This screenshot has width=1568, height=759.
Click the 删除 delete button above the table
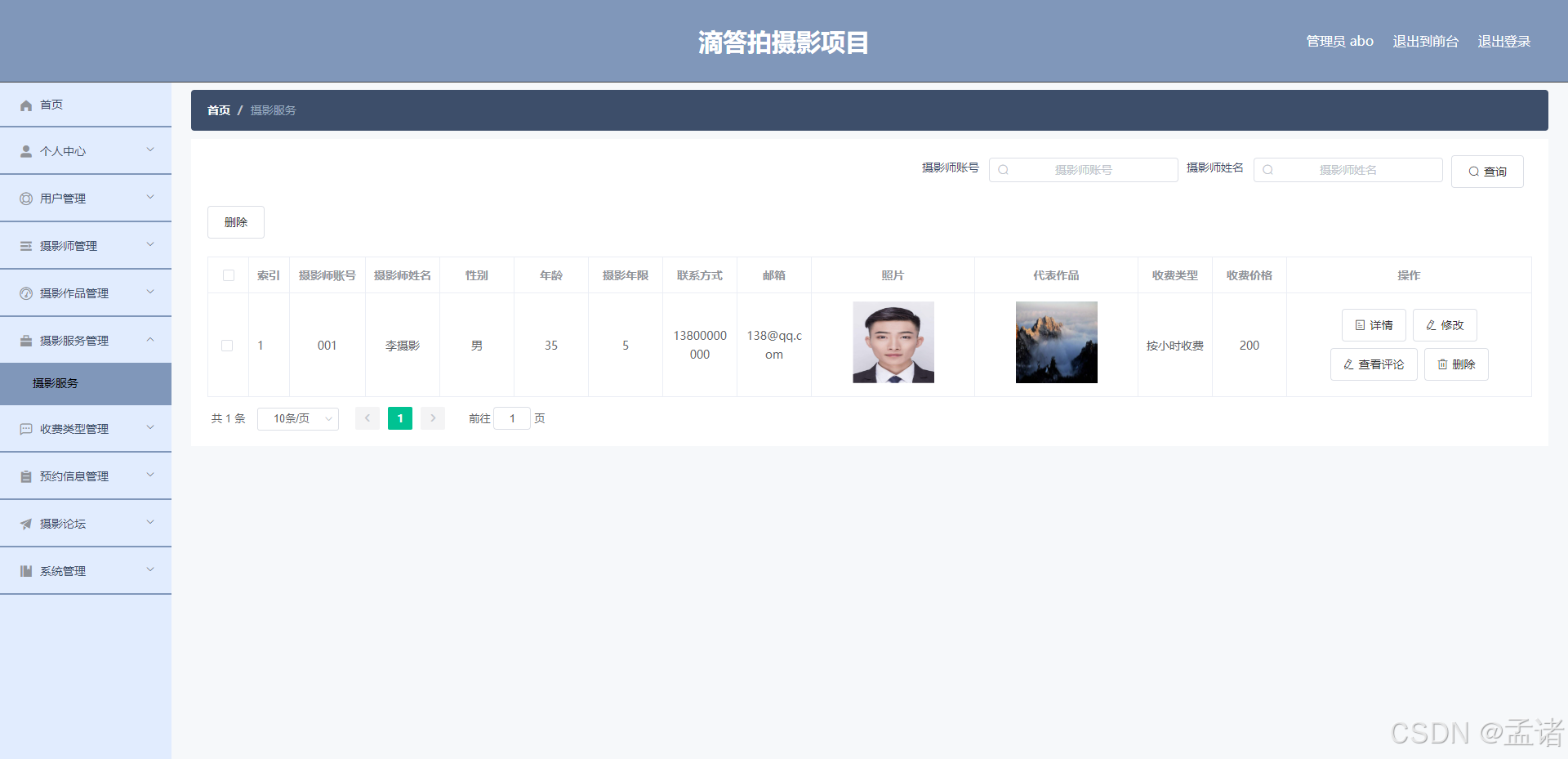[235, 221]
